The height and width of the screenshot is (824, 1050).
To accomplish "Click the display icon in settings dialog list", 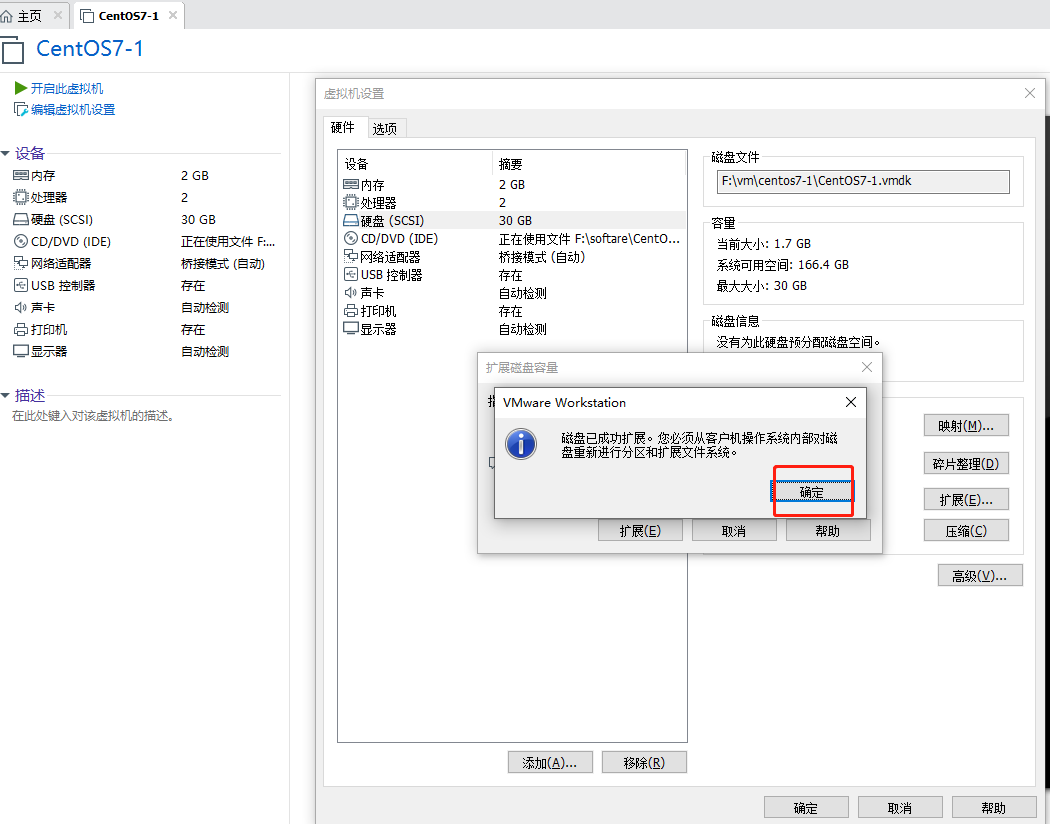I will tap(351, 329).
